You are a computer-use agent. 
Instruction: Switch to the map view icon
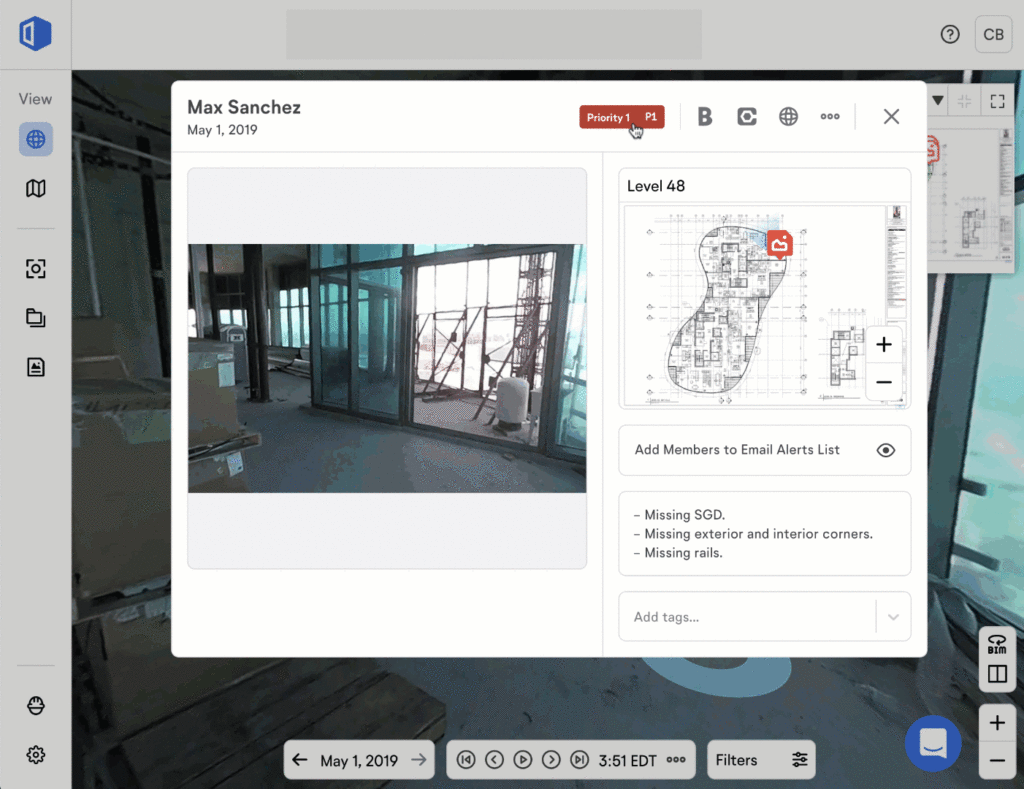coord(36,188)
